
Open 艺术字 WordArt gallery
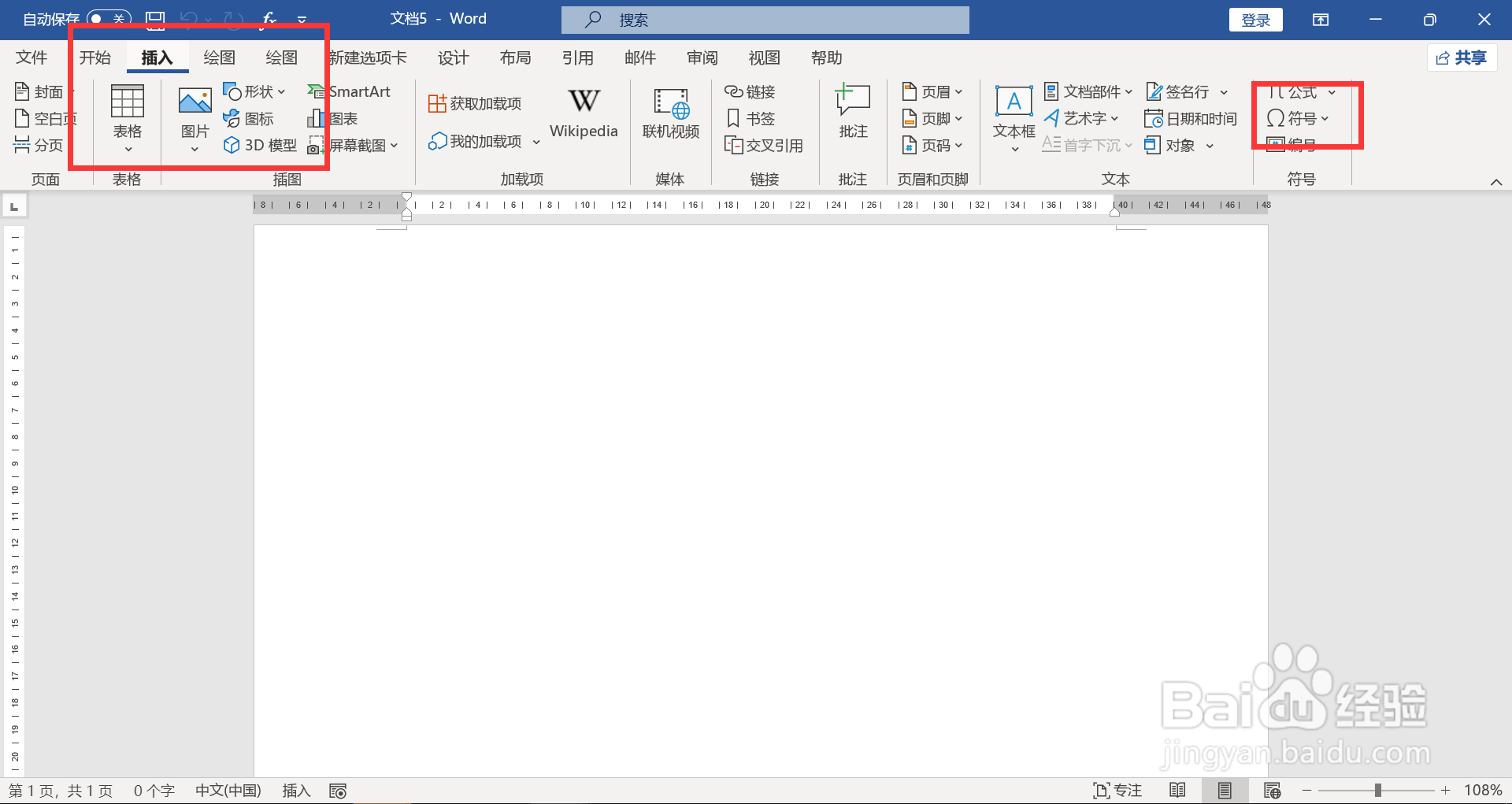coord(1080,119)
